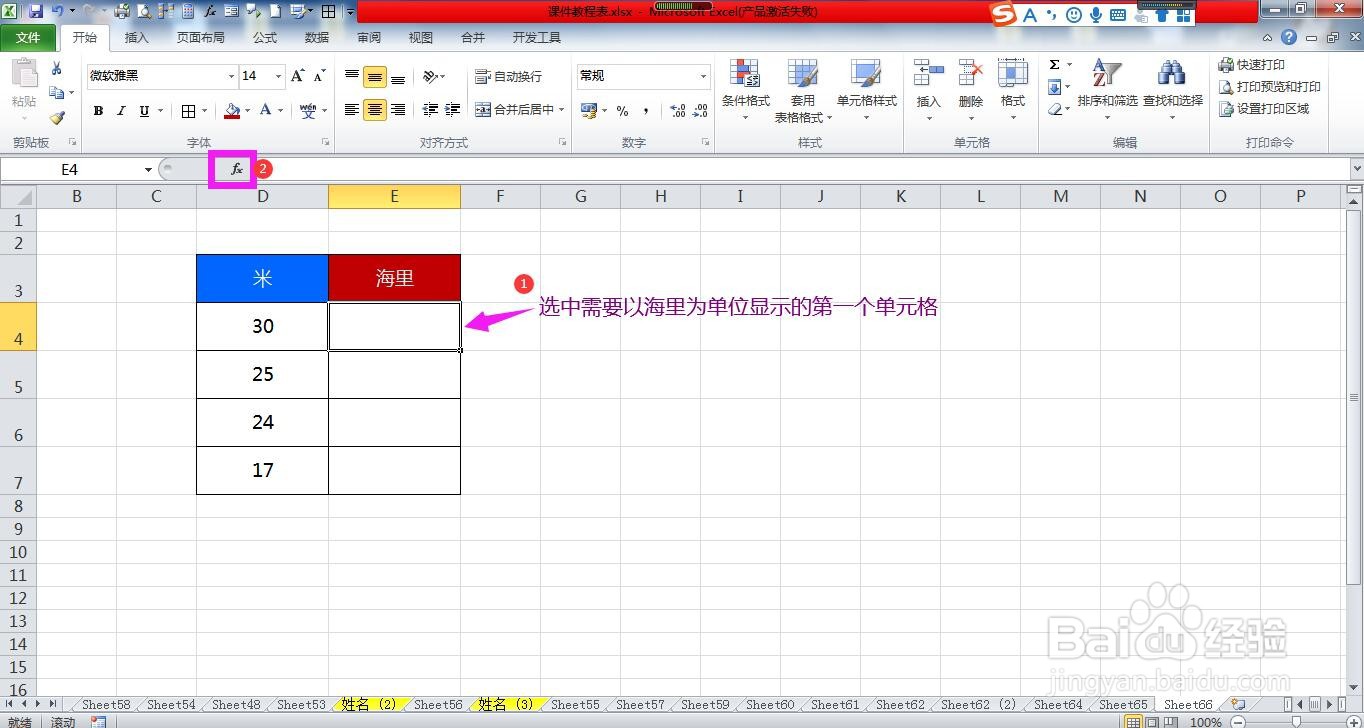Switch to the 页面布局 tab
Viewport: 1364px width, 728px height.
201,37
